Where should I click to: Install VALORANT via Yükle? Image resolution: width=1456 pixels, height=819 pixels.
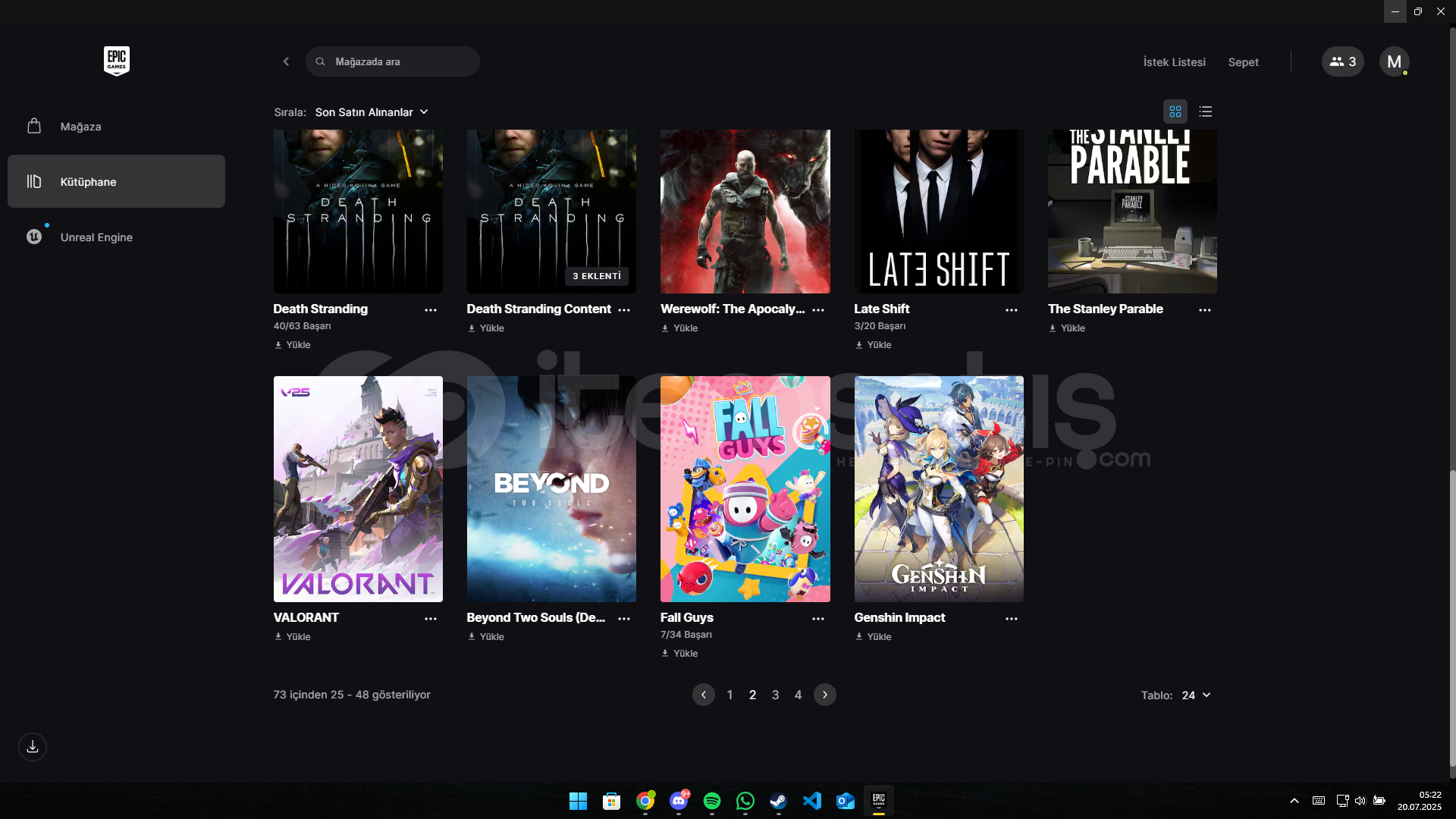click(x=293, y=637)
